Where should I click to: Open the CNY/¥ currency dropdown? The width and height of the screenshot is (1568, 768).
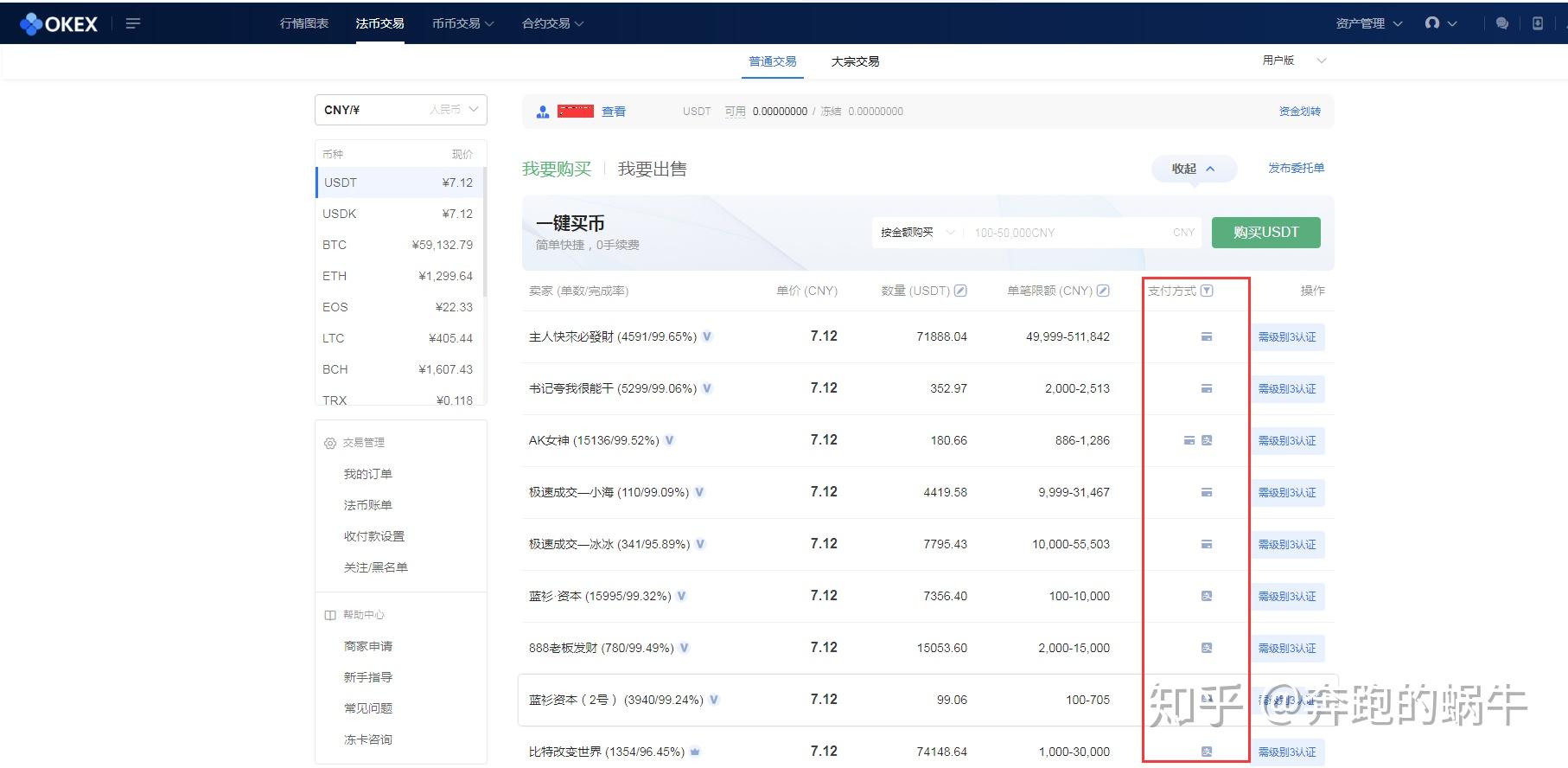(x=401, y=110)
